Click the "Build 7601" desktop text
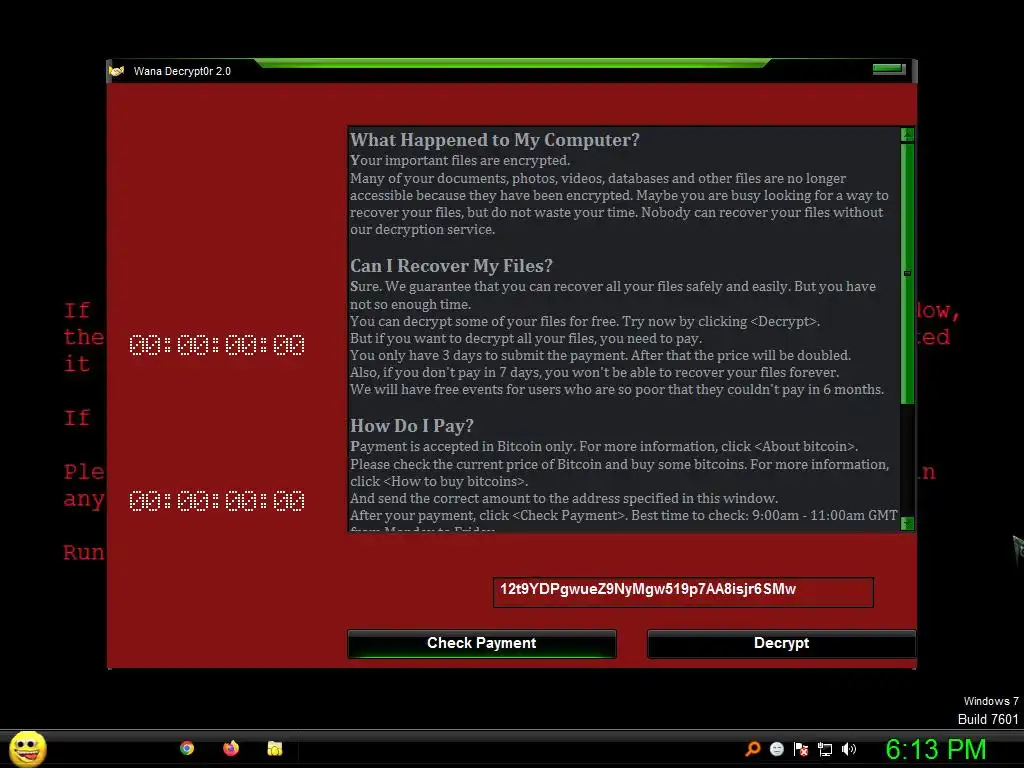The width and height of the screenshot is (1024, 768). click(x=988, y=719)
